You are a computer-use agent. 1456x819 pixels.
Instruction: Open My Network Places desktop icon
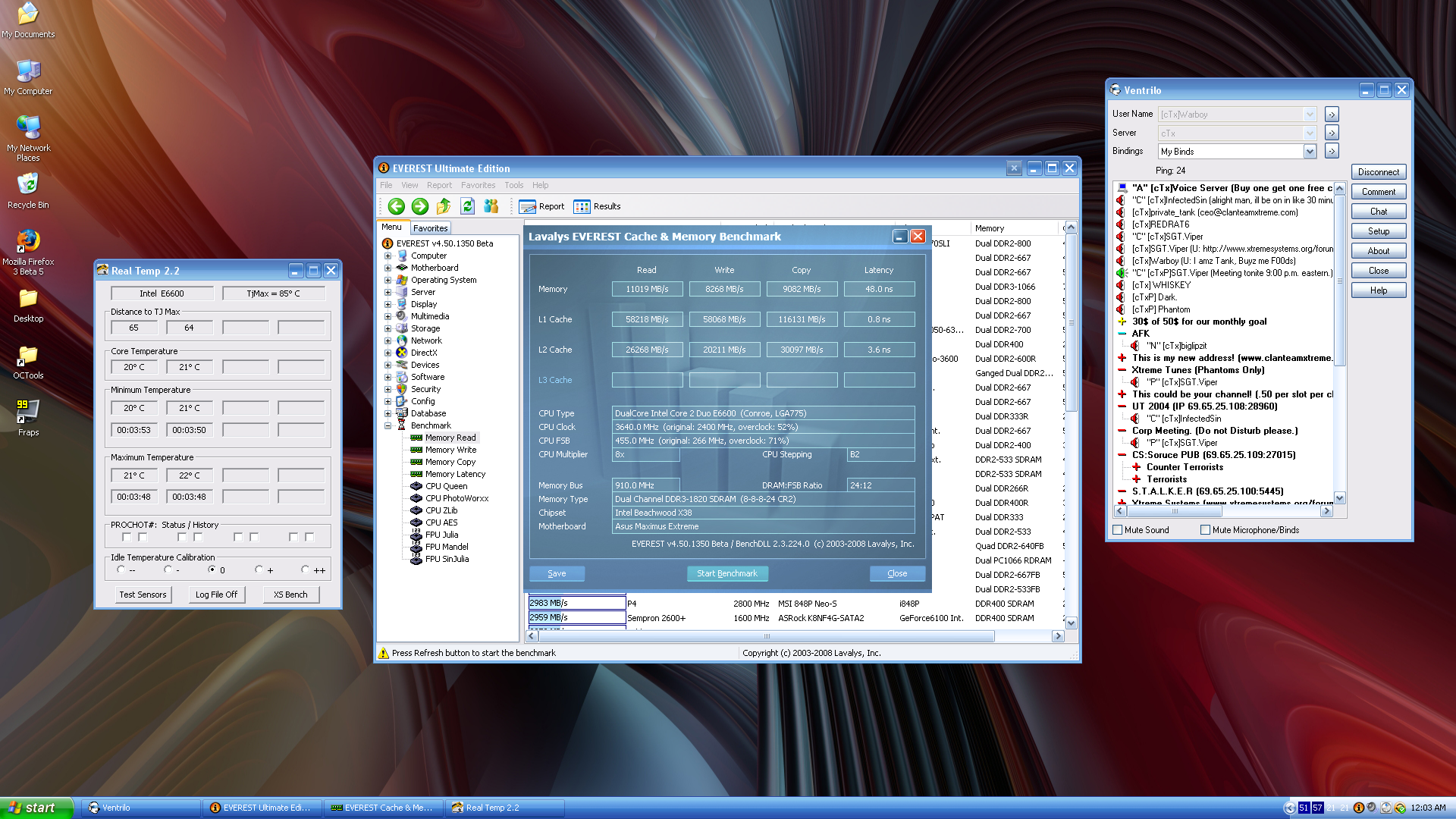point(28,139)
